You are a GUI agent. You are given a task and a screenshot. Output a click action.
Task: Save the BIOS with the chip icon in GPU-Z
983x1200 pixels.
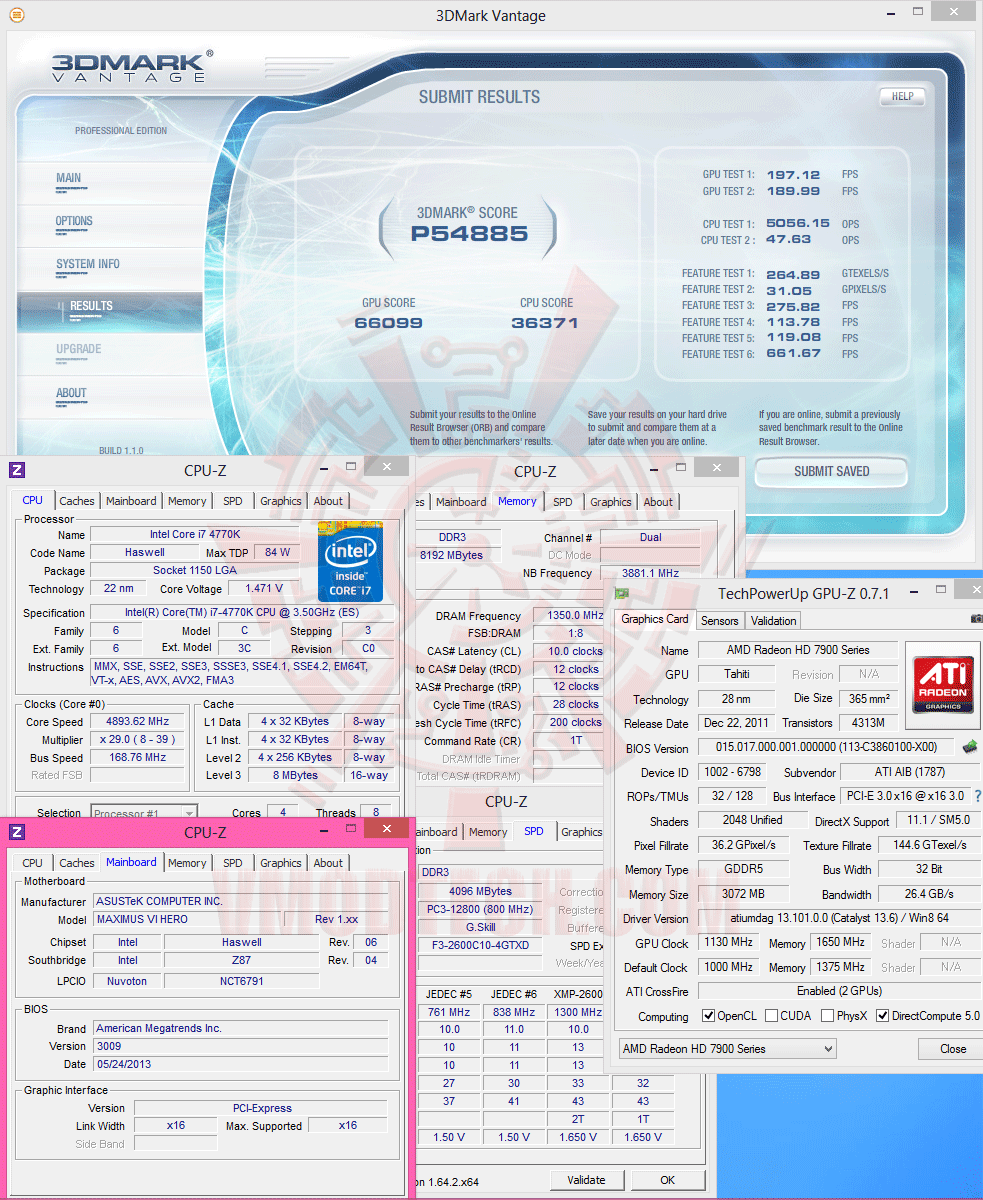(x=969, y=747)
